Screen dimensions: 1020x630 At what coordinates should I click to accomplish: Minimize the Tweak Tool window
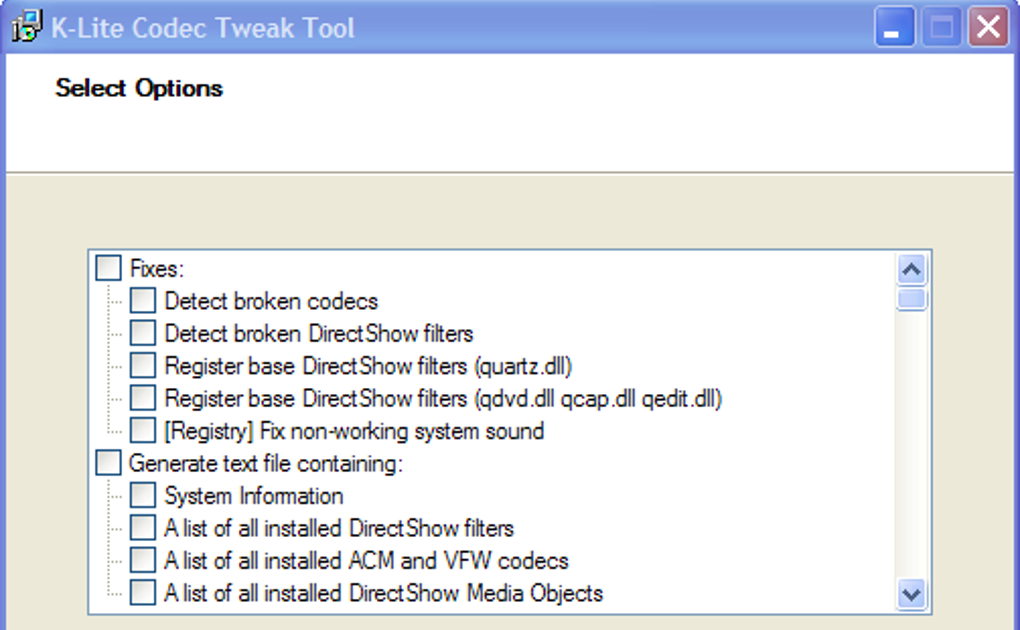tap(894, 28)
